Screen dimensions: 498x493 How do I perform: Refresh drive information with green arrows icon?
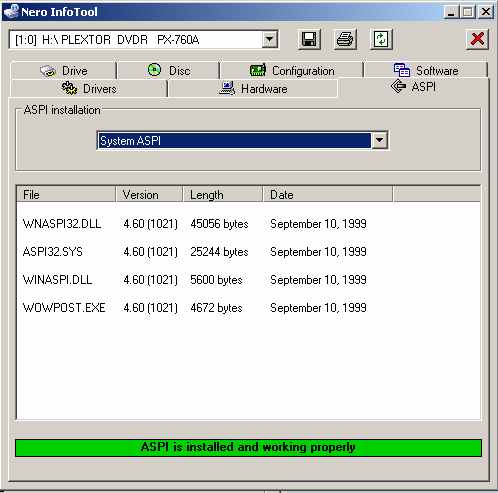click(381, 39)
